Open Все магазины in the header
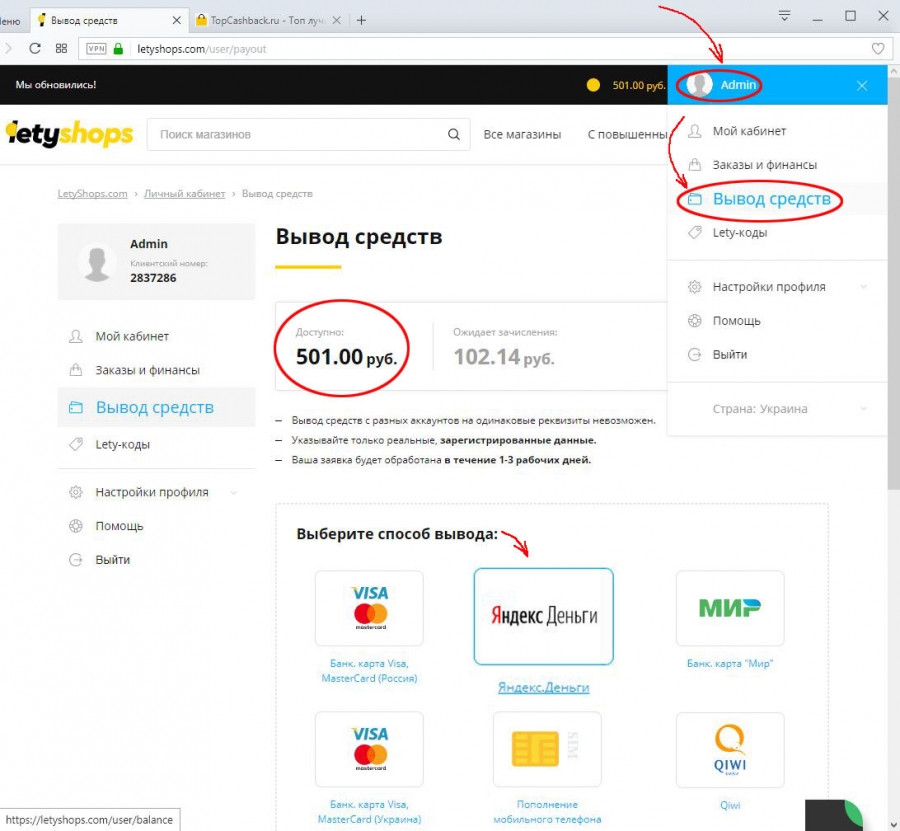 click(x=522, y=135)
